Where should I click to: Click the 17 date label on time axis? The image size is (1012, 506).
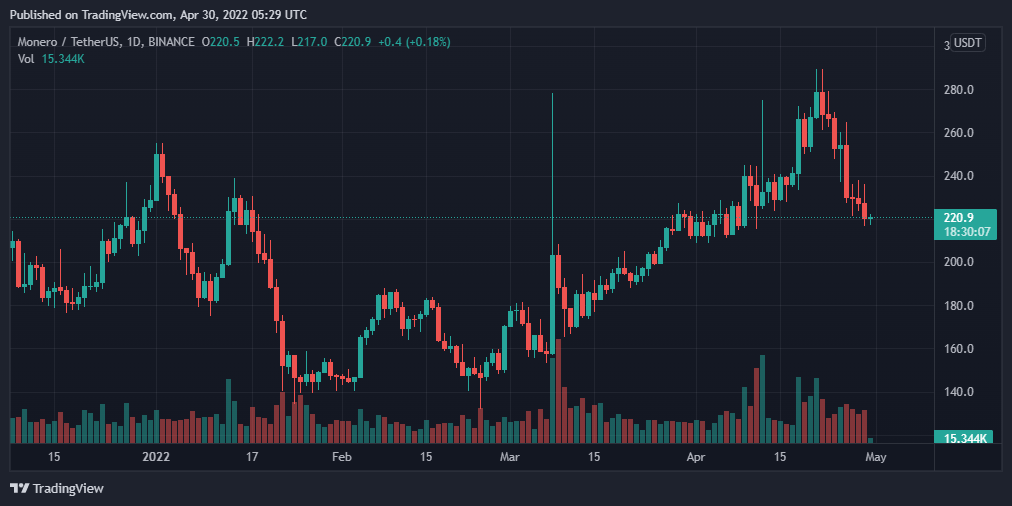[x=252, y=457]
